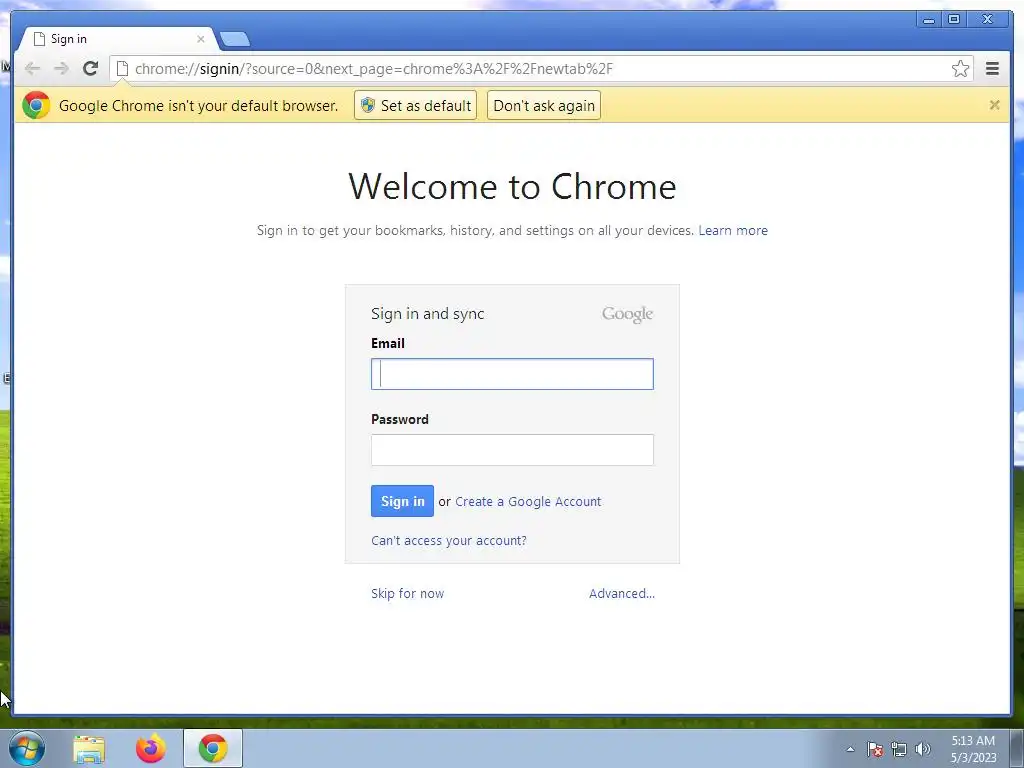The image size is (1024, 768).
Task: Click the browser forward arrow
Action: coord(61,69)
